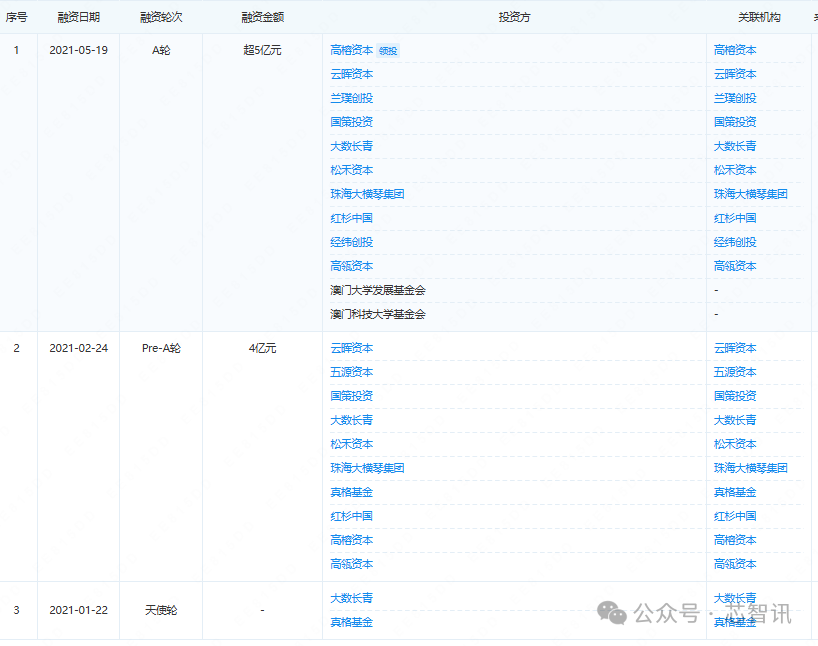Open 珠海大横琴集团 in 关联机构 column, A轮 row
The image size is (818, 646).
(x=751, y=194)
